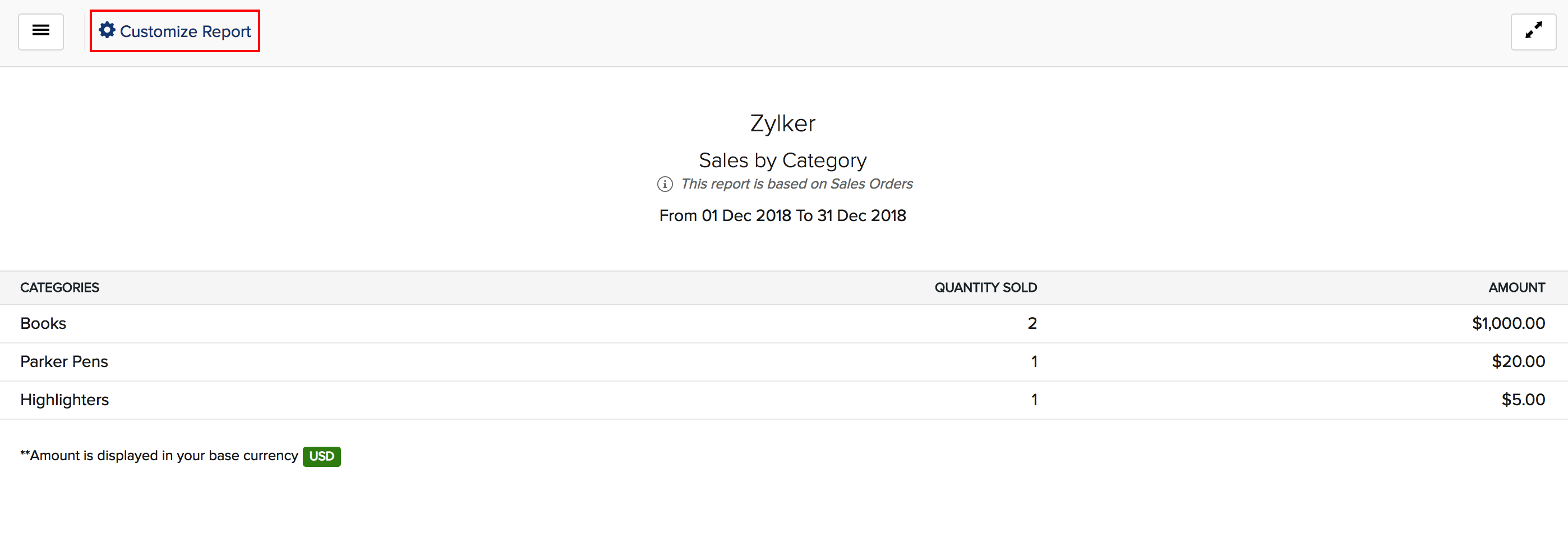
Task: Click the report date range text
Action: click(x=782, y=216)
